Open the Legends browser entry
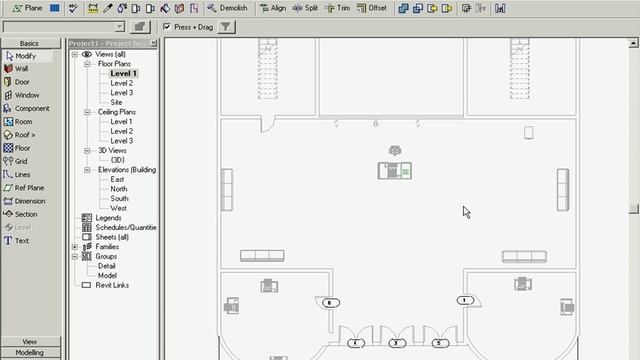The height and width of the screenshot is (360, 640). pos(102,218)
